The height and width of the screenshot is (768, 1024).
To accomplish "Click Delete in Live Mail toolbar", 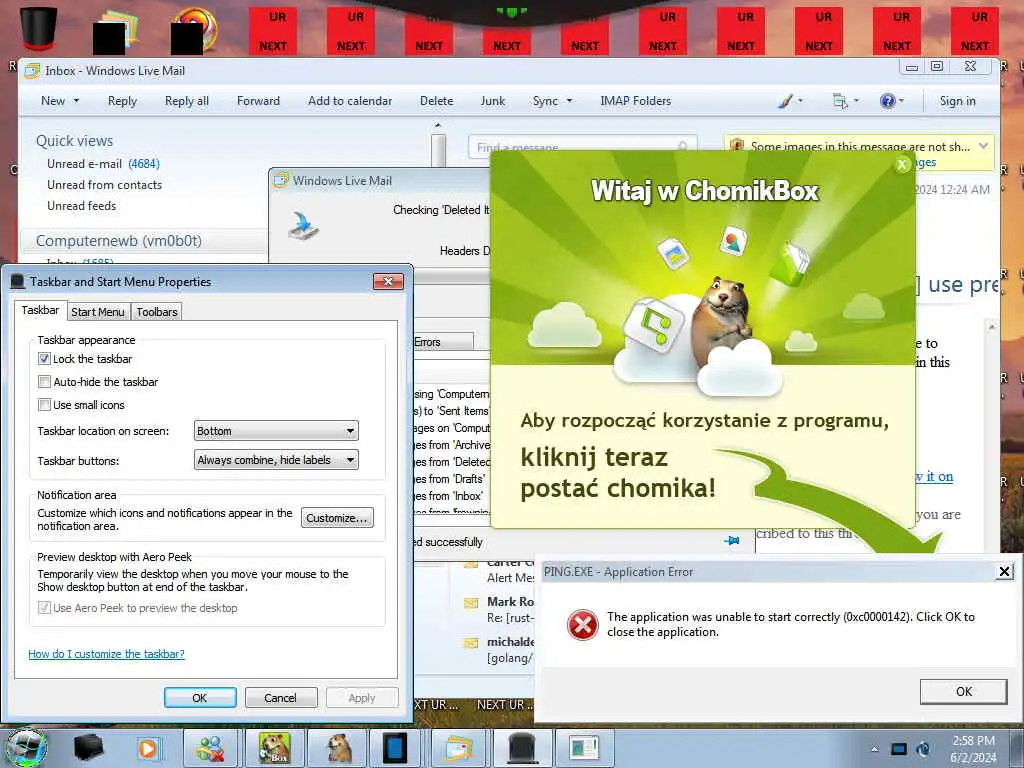I will tap(436, 101).
